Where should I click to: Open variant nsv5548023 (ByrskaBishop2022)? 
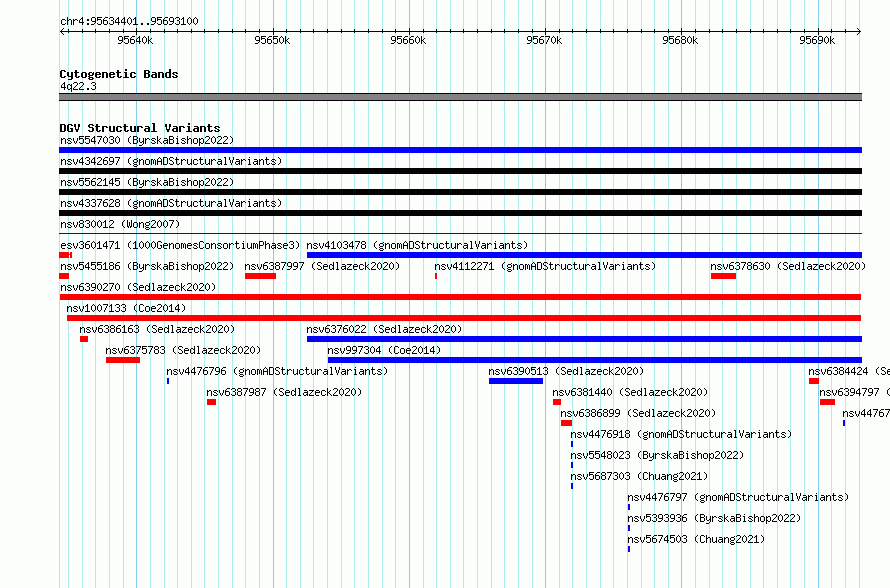(657, 455)
